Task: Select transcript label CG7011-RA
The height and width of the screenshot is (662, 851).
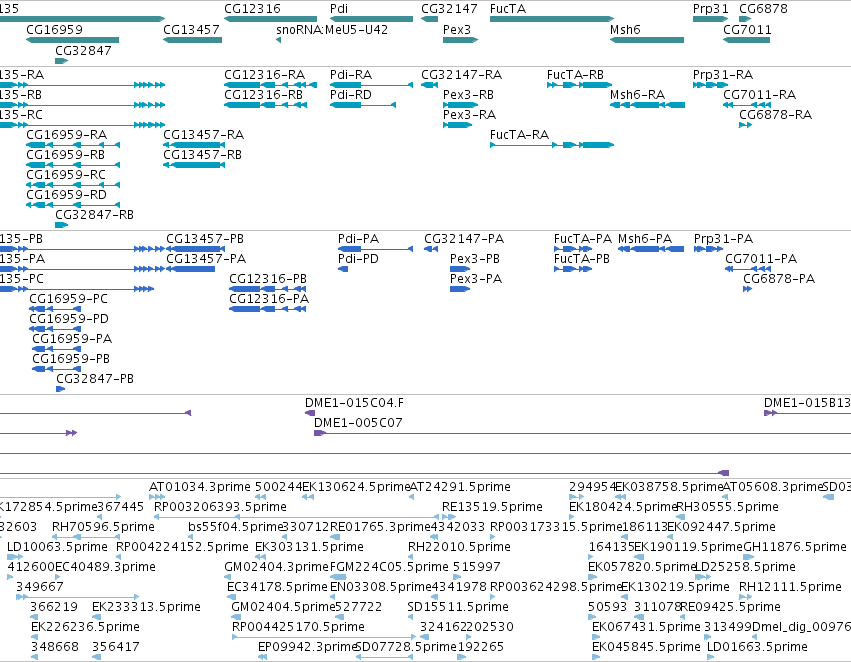Action: click(759, 95)
